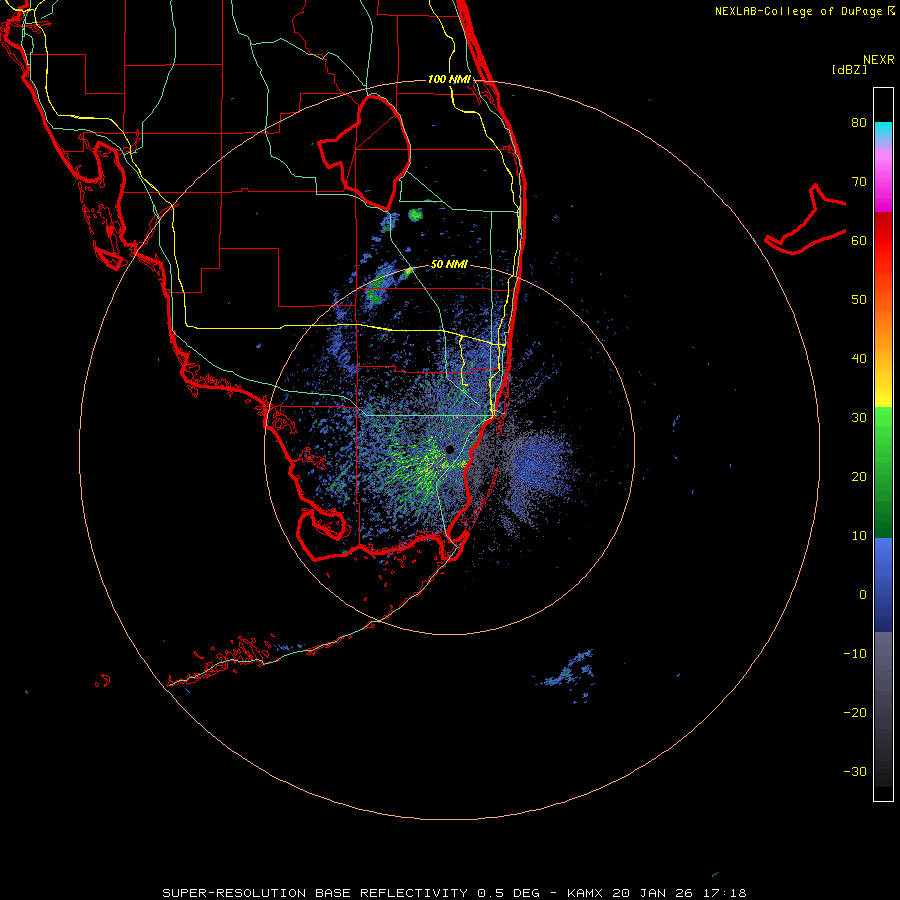
Task: Click the -30 value on the dBZ scale
Action: 855,773
